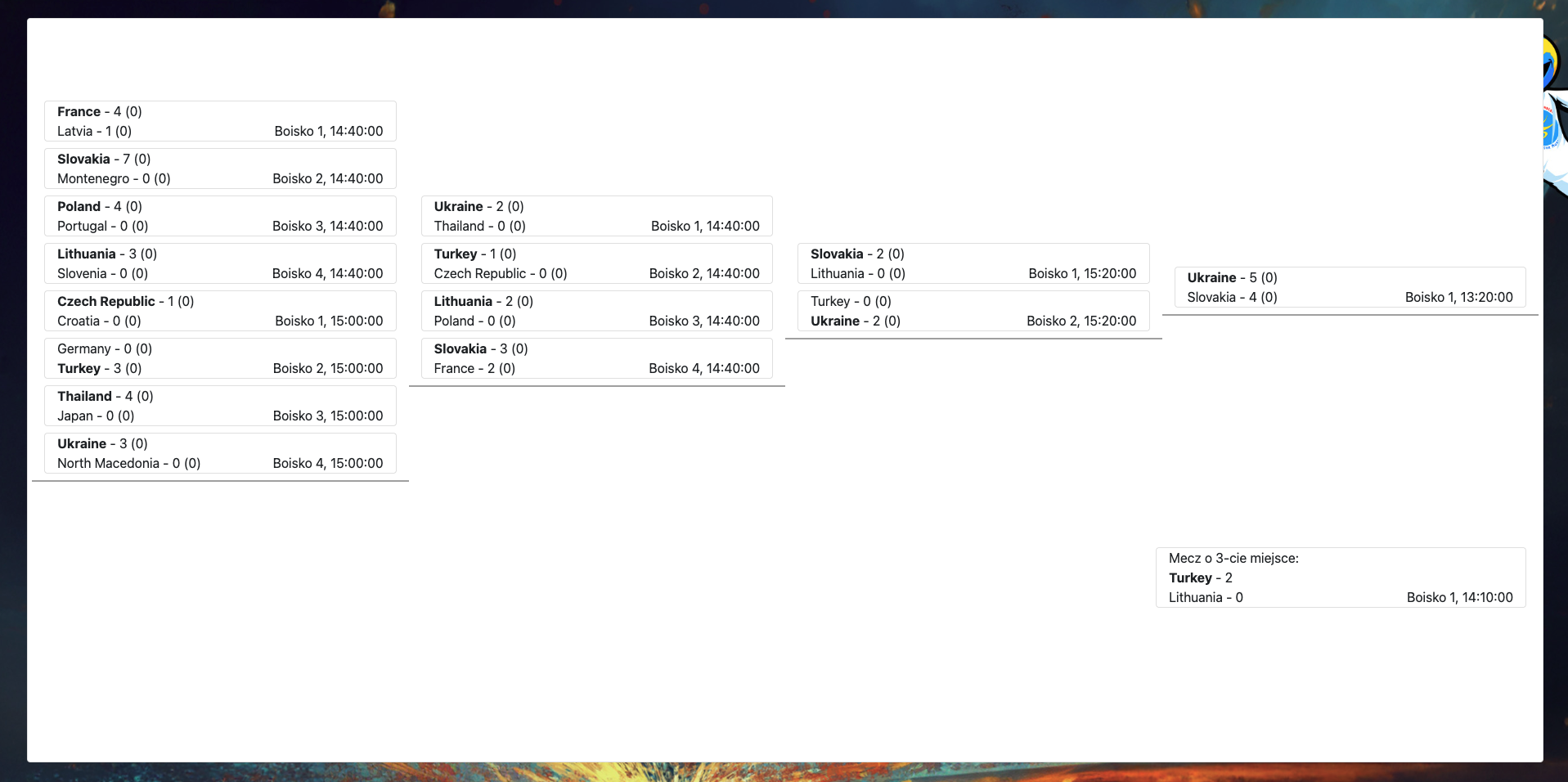
Task: Click the Lithuania vs Slovenia match box
Action: coord(219,263)
